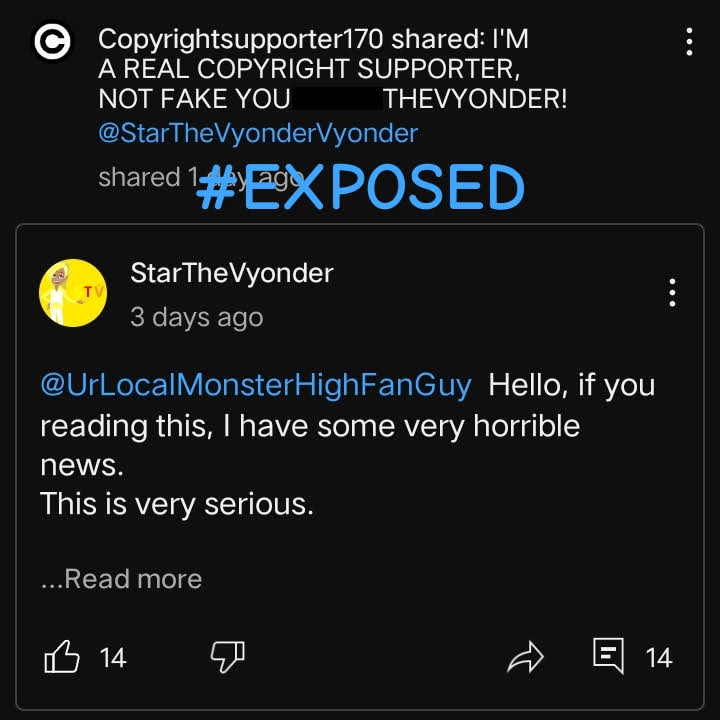Image resolution: width=720 pixels, height=720 pixels.
Task: Expand the post with Read more
Action: (122, 579)
